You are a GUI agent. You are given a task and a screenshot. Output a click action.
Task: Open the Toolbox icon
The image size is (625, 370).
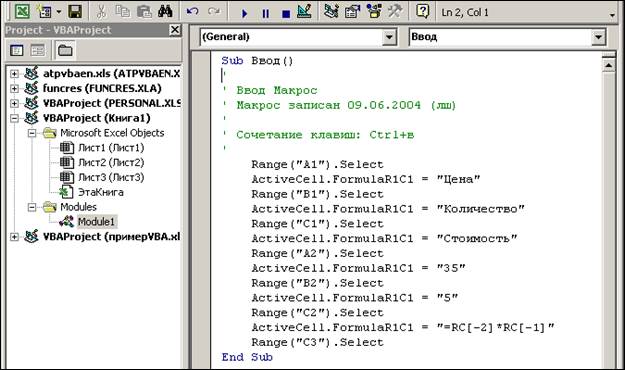click(395, 11)
